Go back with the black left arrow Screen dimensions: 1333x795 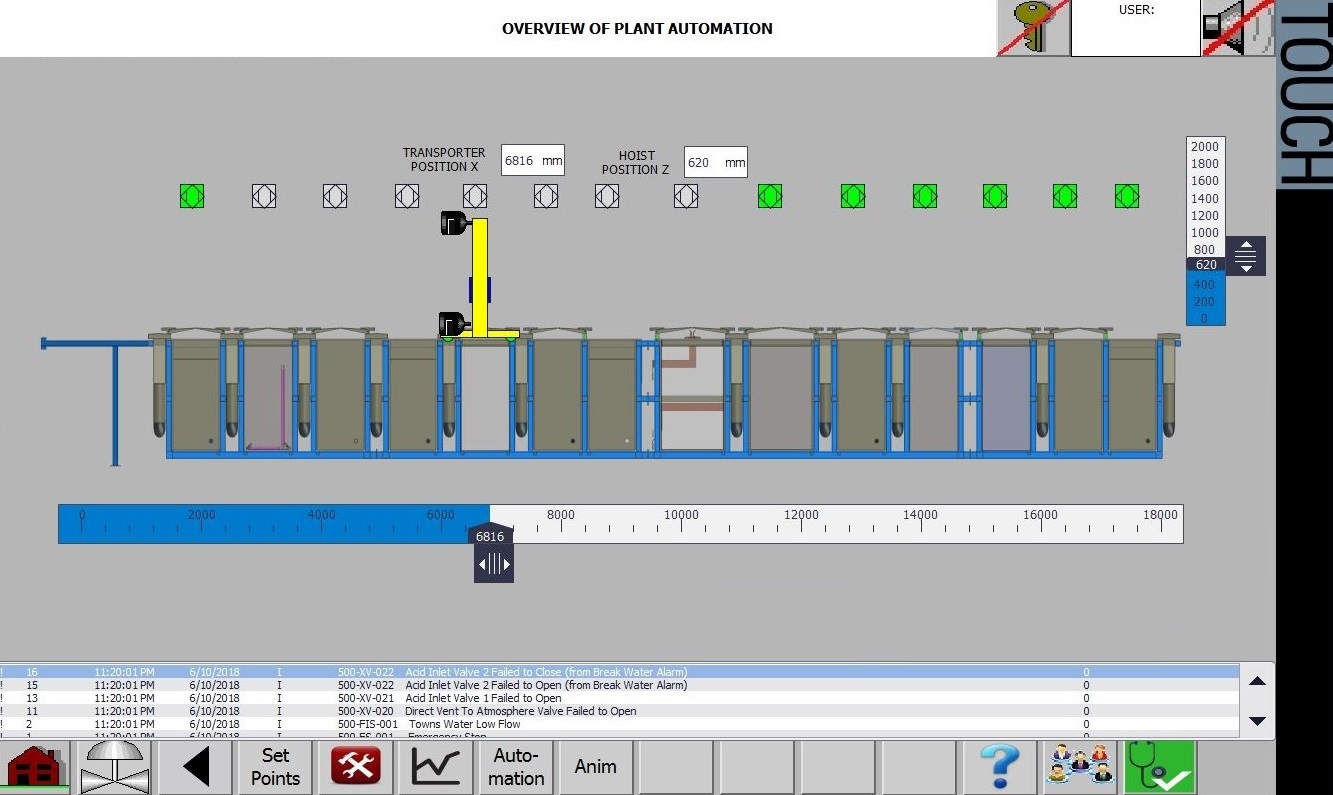[195, 767]
